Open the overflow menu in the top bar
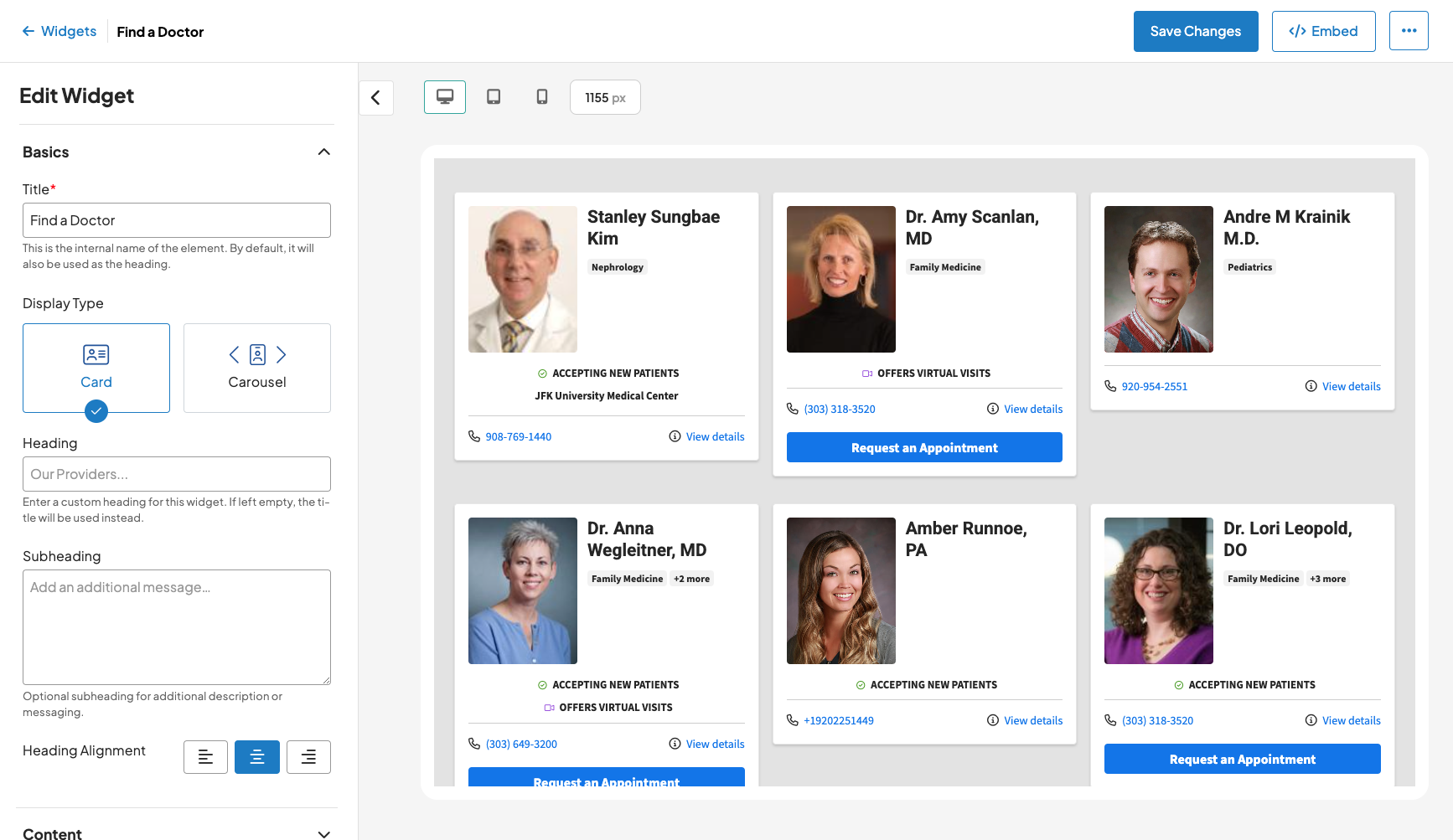Screen dimensions: 1453x840 coord(1409,30)
